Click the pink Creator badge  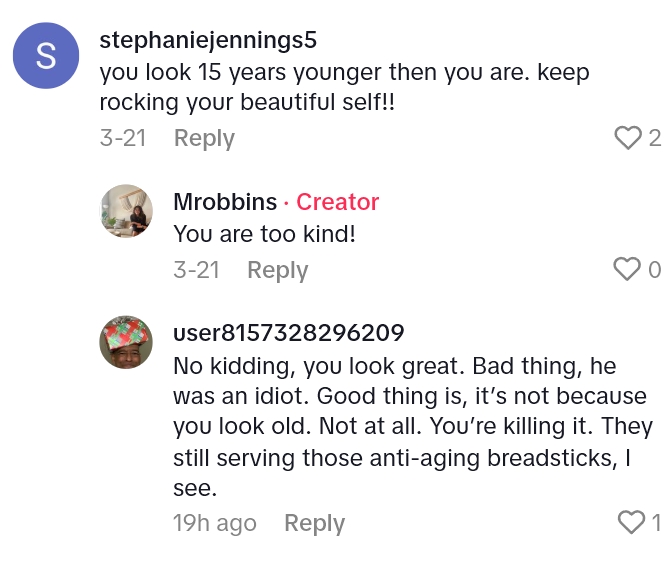[x=338, y=202]
